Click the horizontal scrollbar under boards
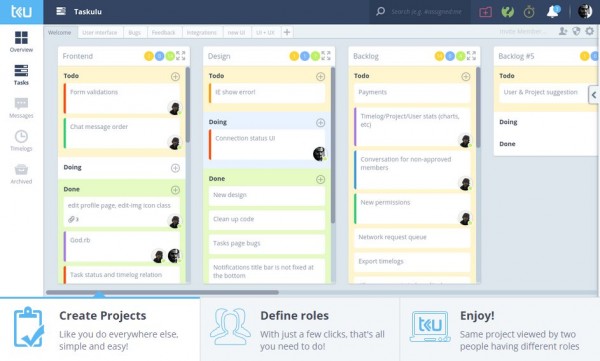This screenshot has height=361, width=600. (162, 292)
